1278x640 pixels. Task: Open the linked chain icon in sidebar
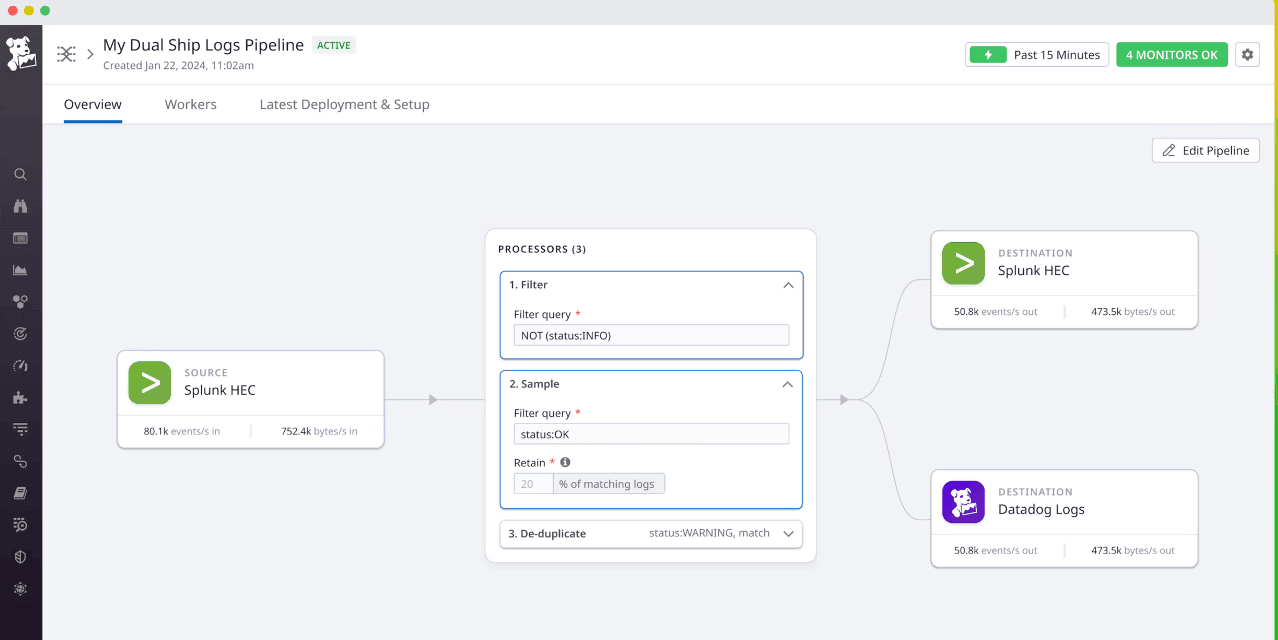[x=20, y=461]
